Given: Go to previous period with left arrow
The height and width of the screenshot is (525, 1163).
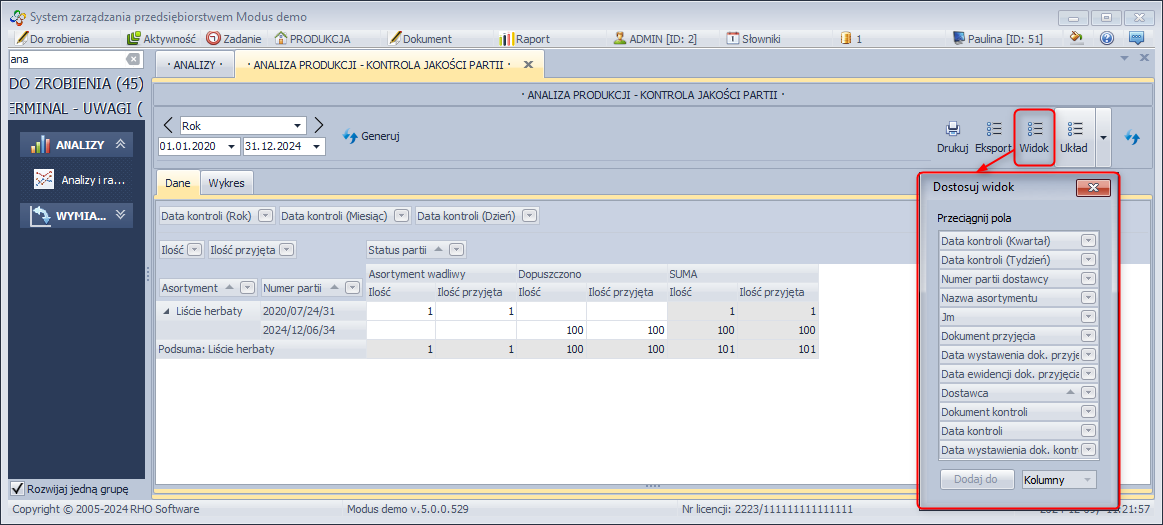Looking at the screenshot, I should [168, 125].
